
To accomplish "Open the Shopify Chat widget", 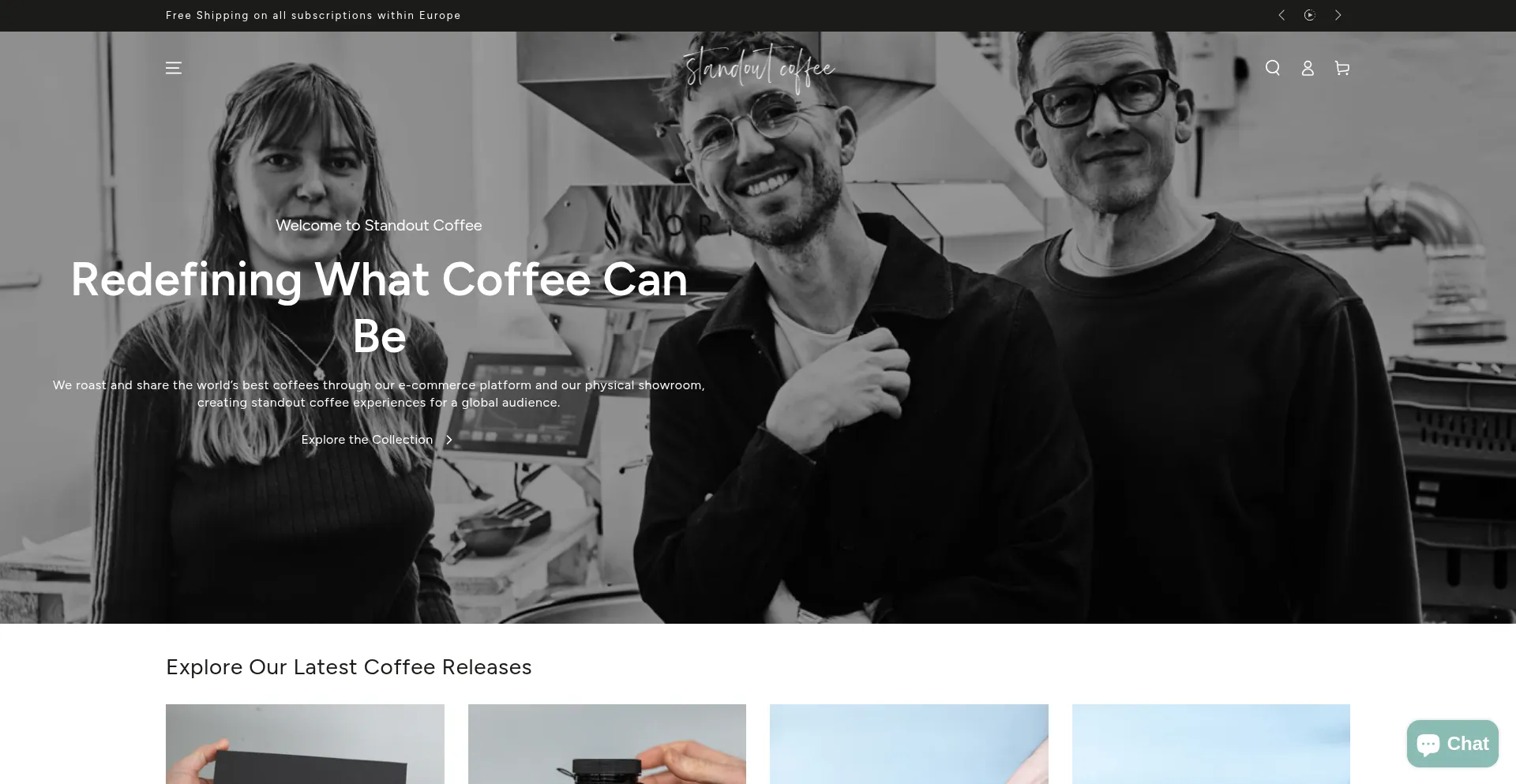I will [1453, 744].
